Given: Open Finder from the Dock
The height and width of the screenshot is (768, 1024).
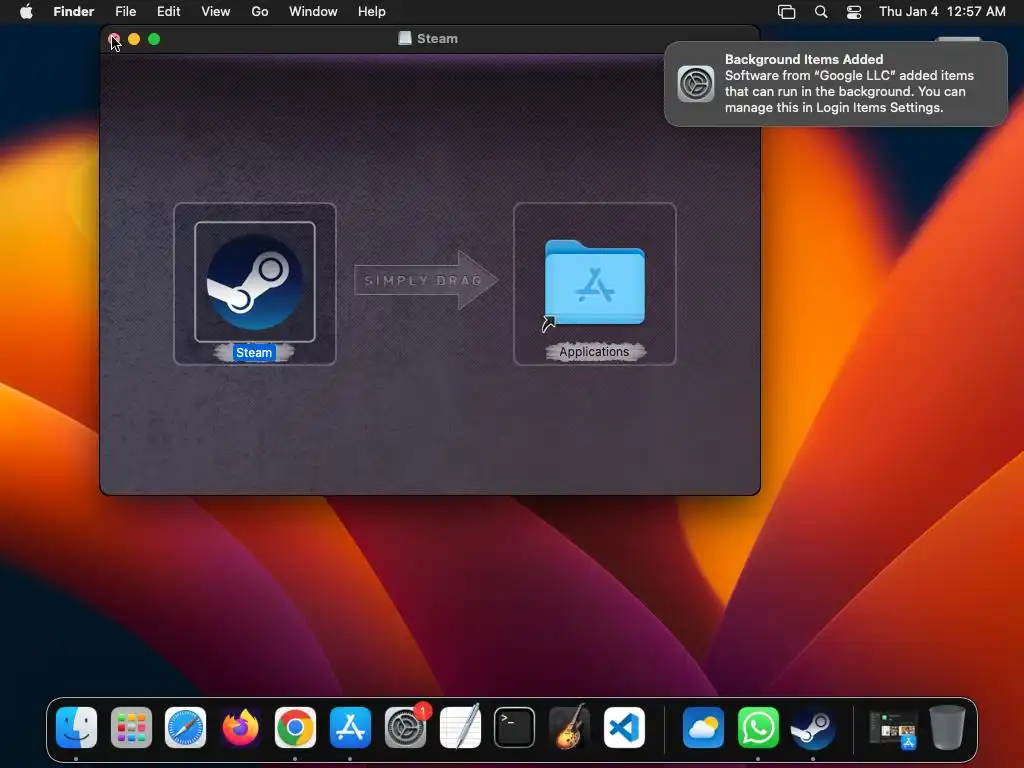Looking at the screenshot, I should [76, 728].
